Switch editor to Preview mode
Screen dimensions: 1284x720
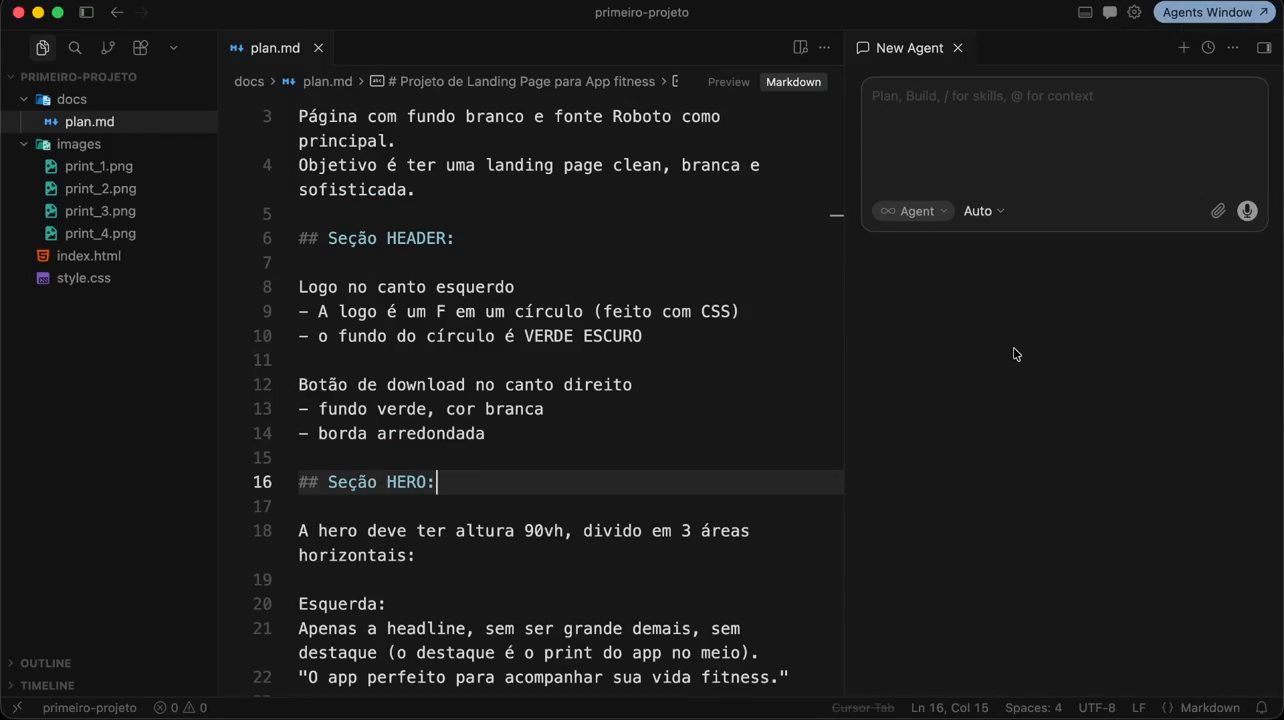point(728,82)
